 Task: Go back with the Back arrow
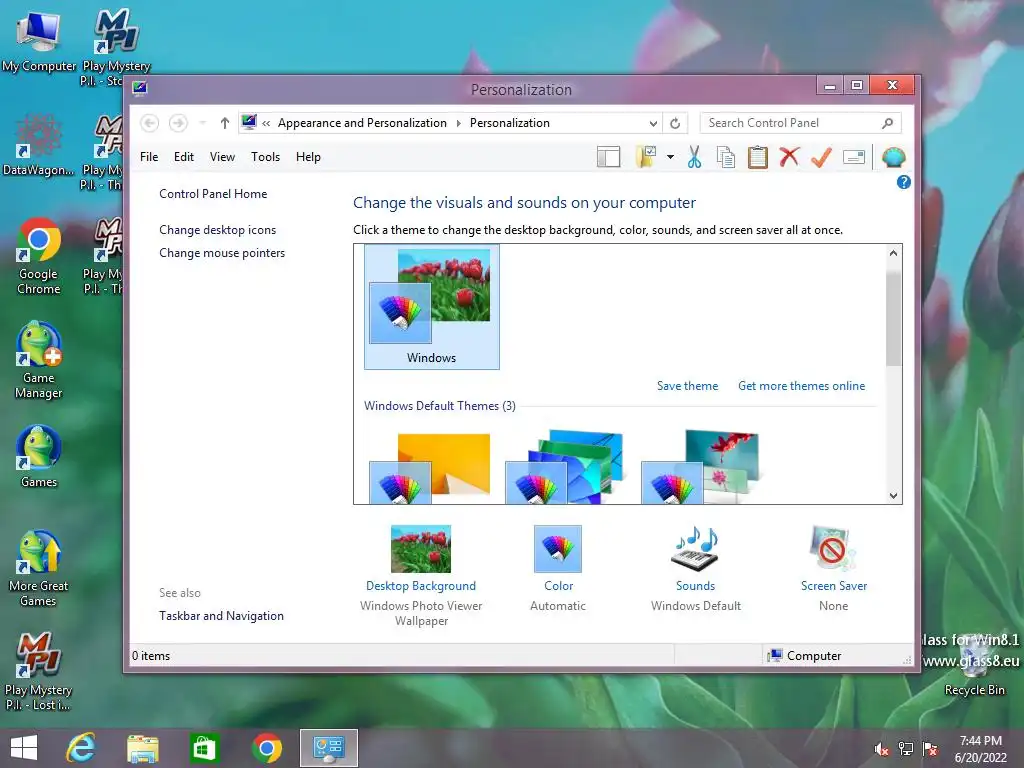[150, 123]
